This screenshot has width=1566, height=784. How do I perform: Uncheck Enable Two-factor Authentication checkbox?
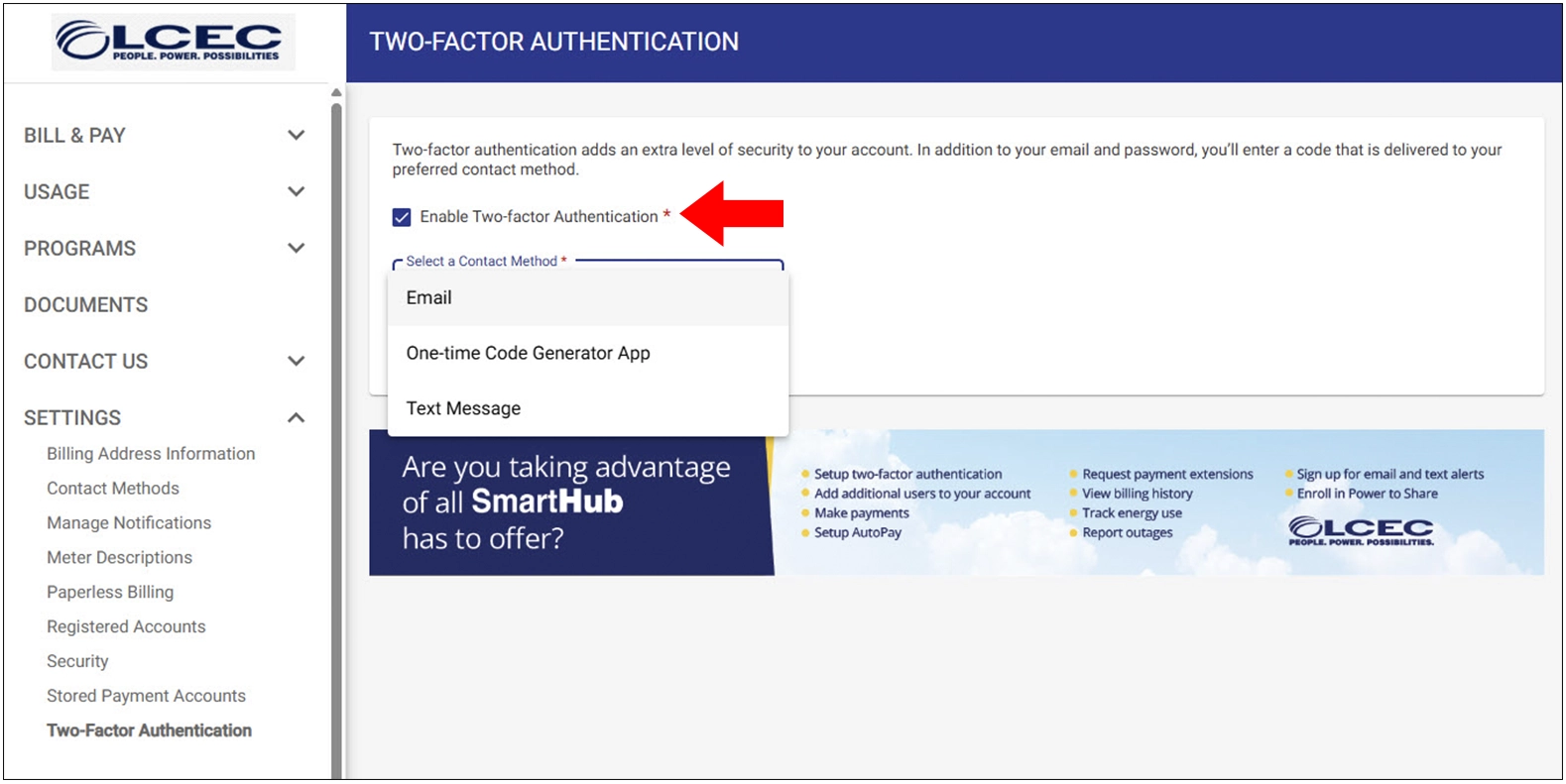point(402,217)
